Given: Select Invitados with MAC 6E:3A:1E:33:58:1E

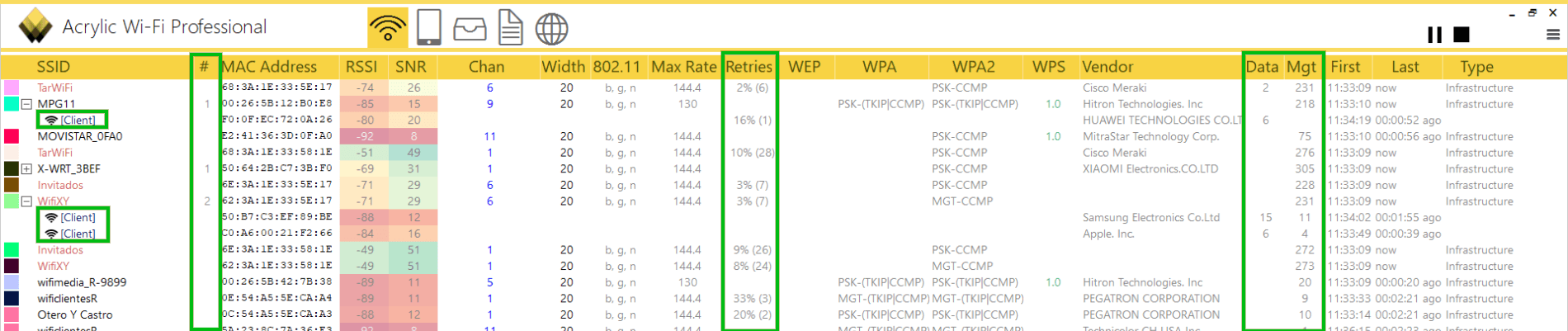Looking at the screenshot, I should [784, 250].
